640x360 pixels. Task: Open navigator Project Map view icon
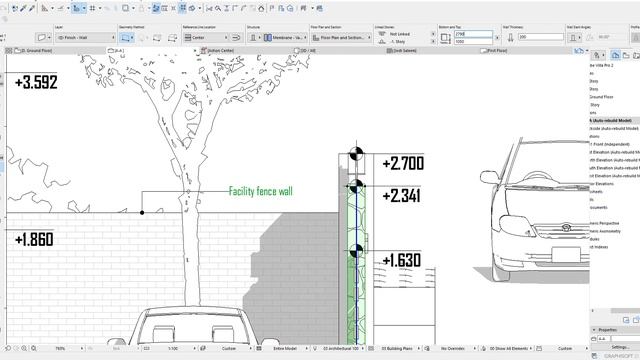(615, 55)
